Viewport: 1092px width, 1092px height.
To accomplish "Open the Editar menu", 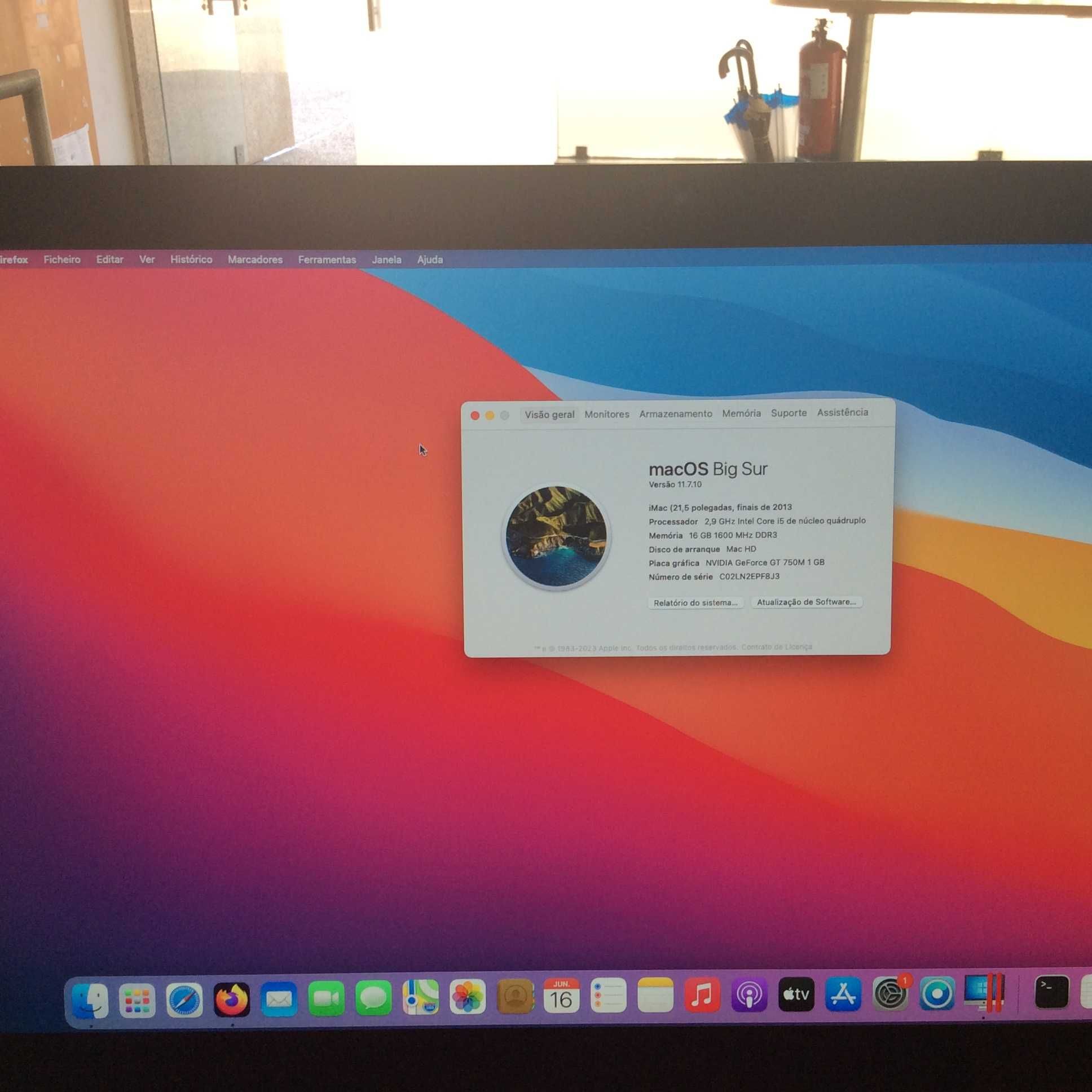I will coord(109,259).
